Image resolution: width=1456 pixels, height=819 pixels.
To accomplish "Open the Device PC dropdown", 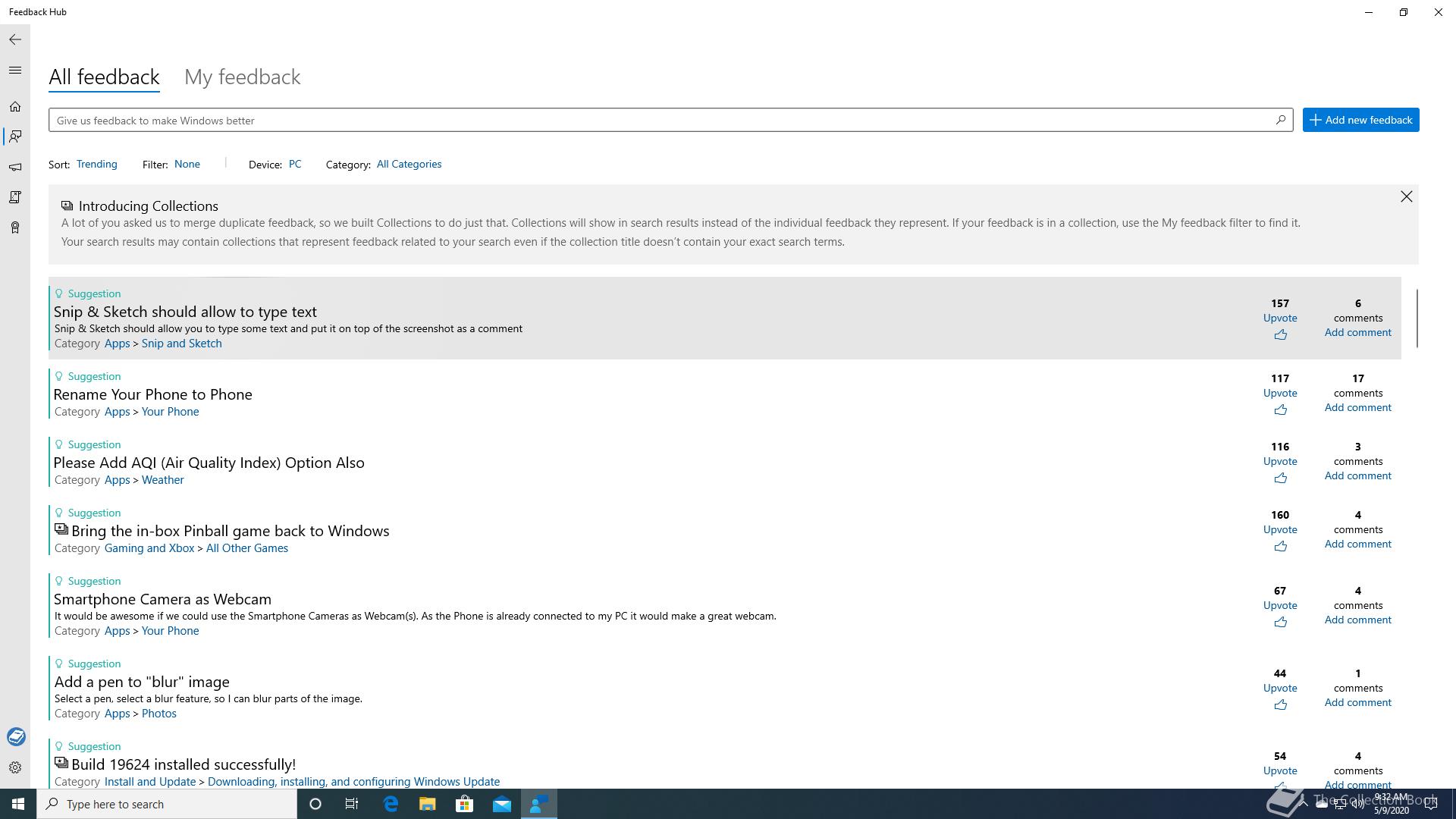I will click(x=295, y=164).
